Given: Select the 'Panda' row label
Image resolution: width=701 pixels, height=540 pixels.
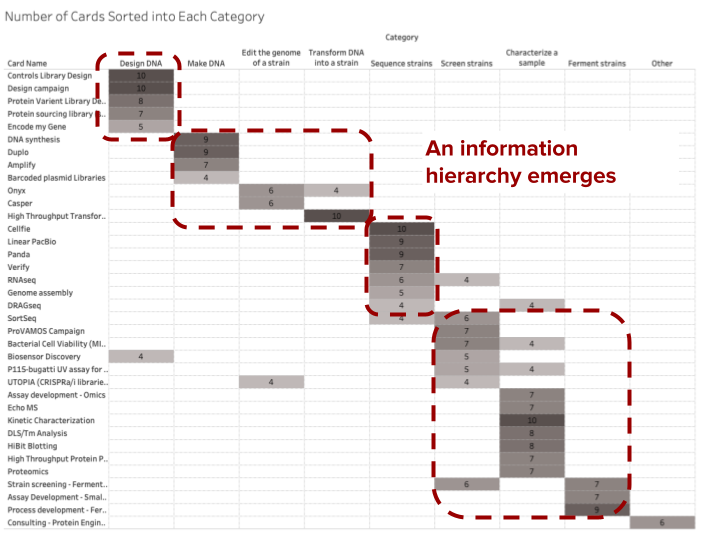Looking at the screenshot, I should pos(19,254).
